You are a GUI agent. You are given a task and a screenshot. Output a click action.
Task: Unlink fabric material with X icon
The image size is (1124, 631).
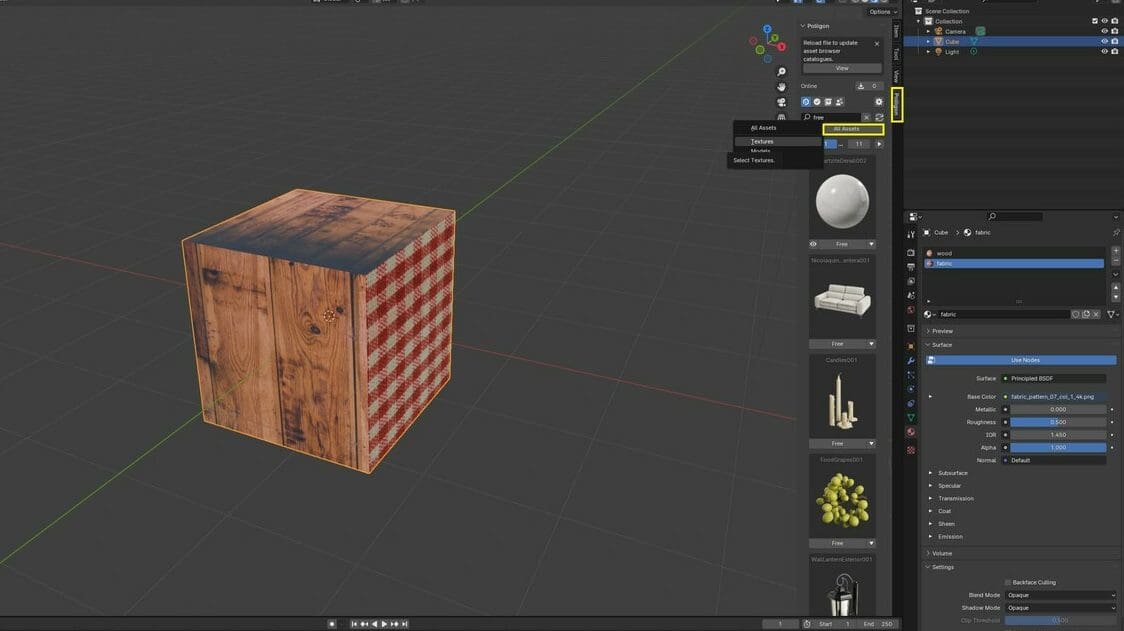1096,314
